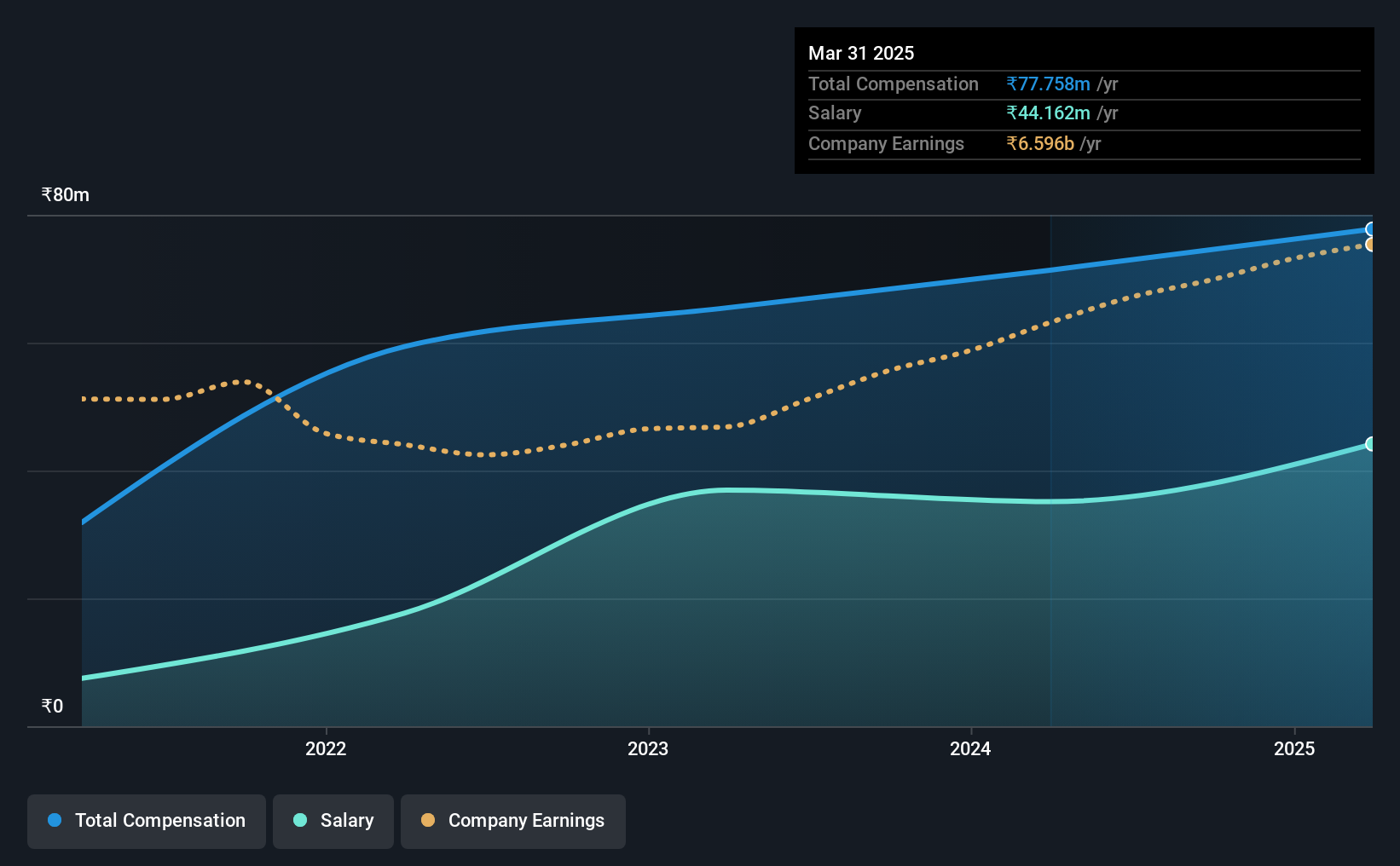The image size is (1400, 866).
Task: Click the Company Earnings tooltip row label
Action: click(x=886, y=143)
